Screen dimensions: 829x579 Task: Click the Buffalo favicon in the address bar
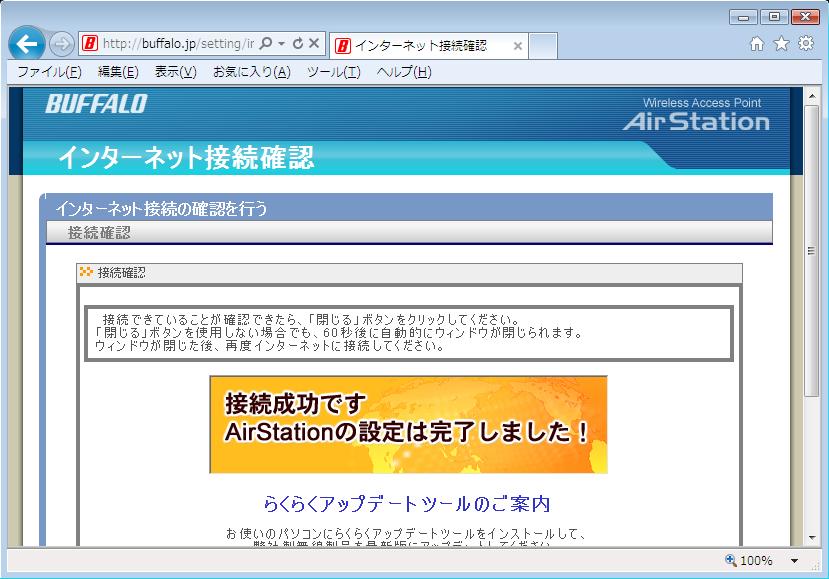click(90, 43)
